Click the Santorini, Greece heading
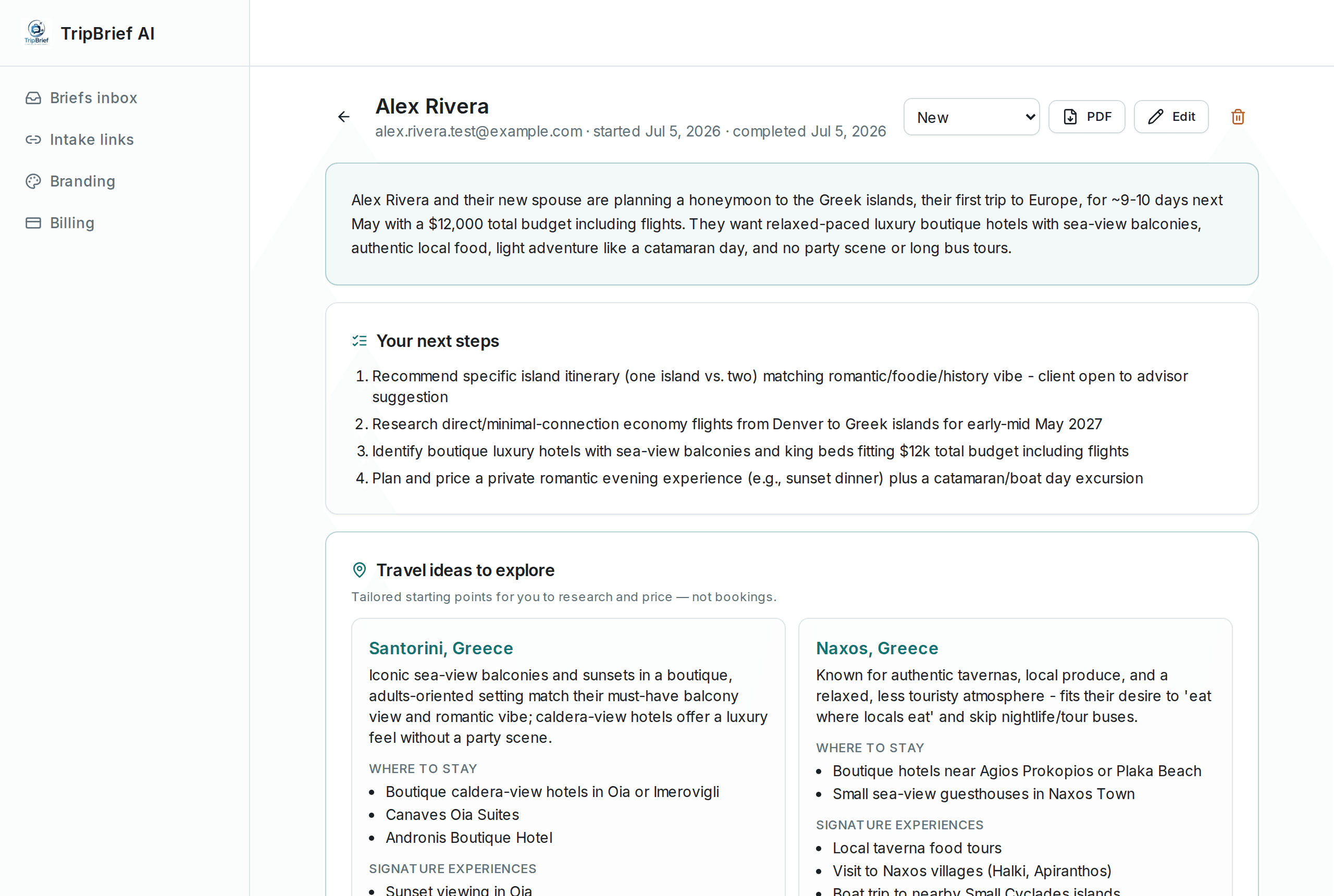 441,648
